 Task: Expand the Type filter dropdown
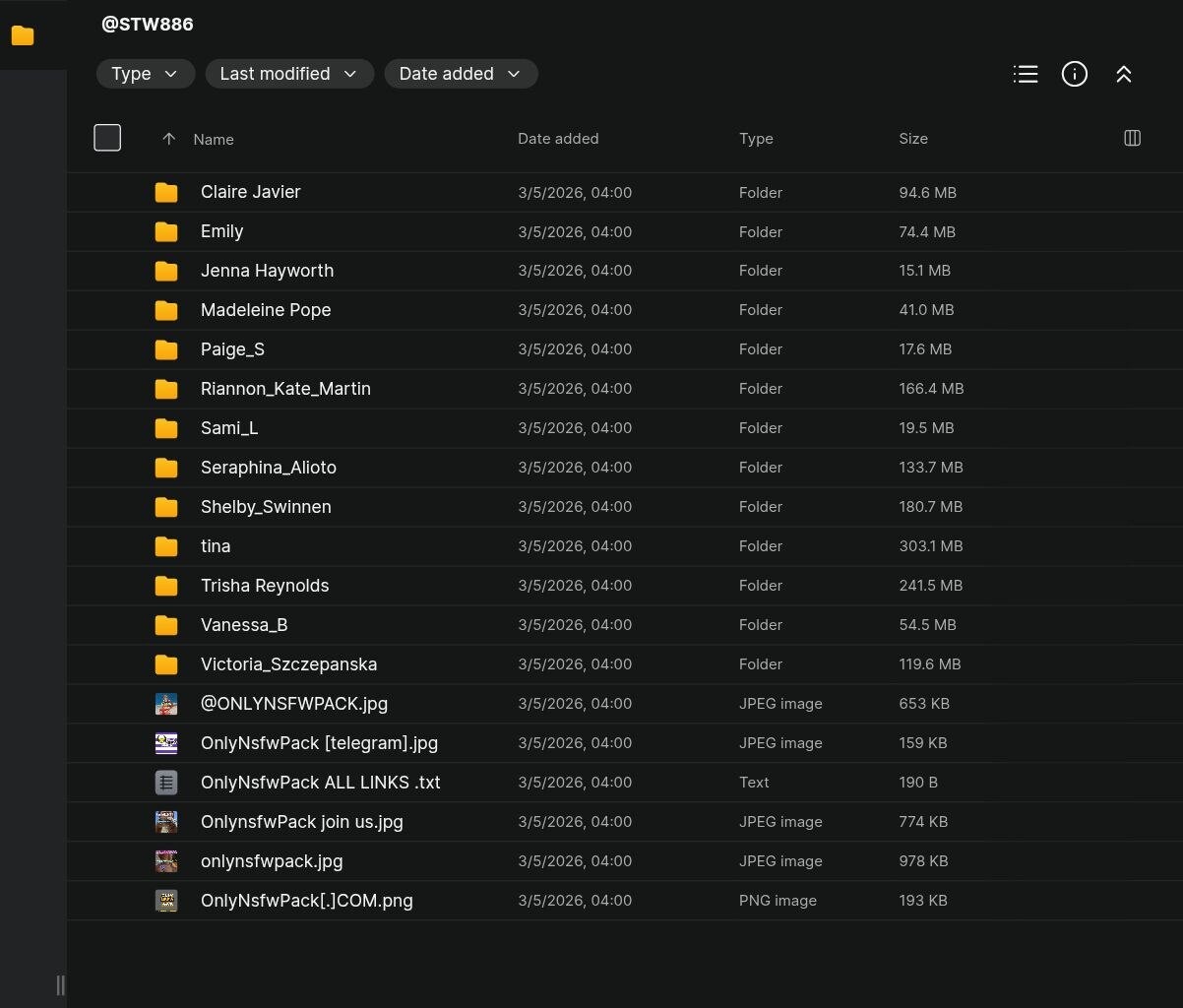click(x=145, y=74)
